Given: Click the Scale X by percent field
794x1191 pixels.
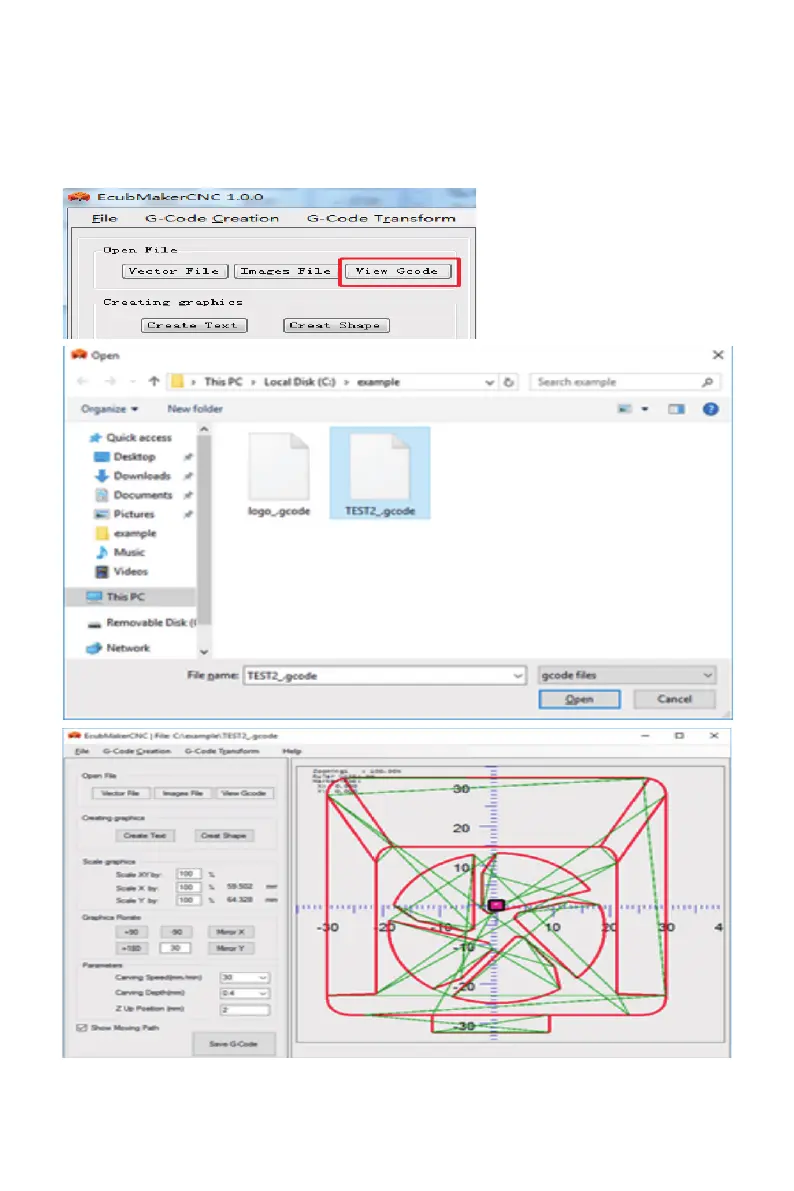Looking at the screenshot, I should (188, 887).
